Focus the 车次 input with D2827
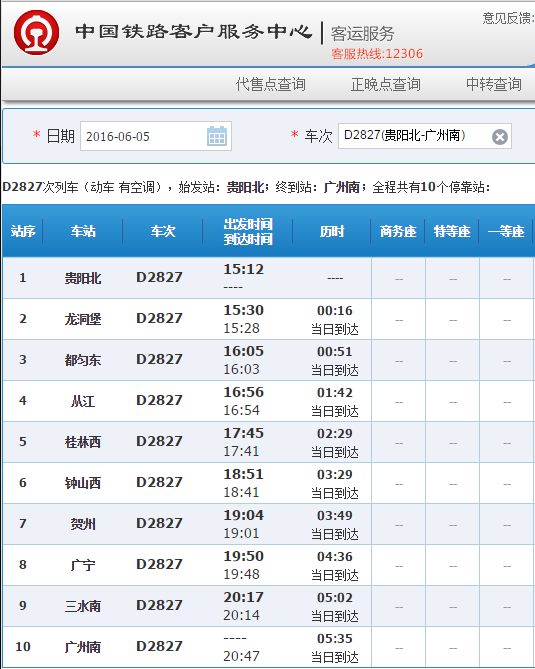 pyautogui.click(x=425, y=136)
